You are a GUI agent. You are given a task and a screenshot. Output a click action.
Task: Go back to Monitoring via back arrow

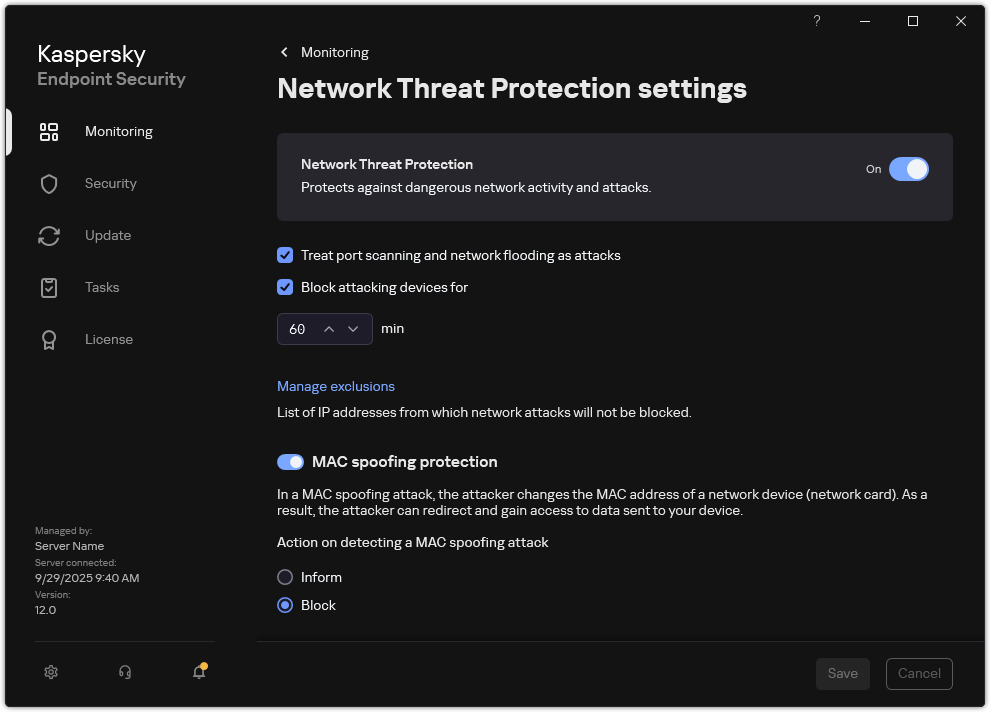[x=283, y=51]
